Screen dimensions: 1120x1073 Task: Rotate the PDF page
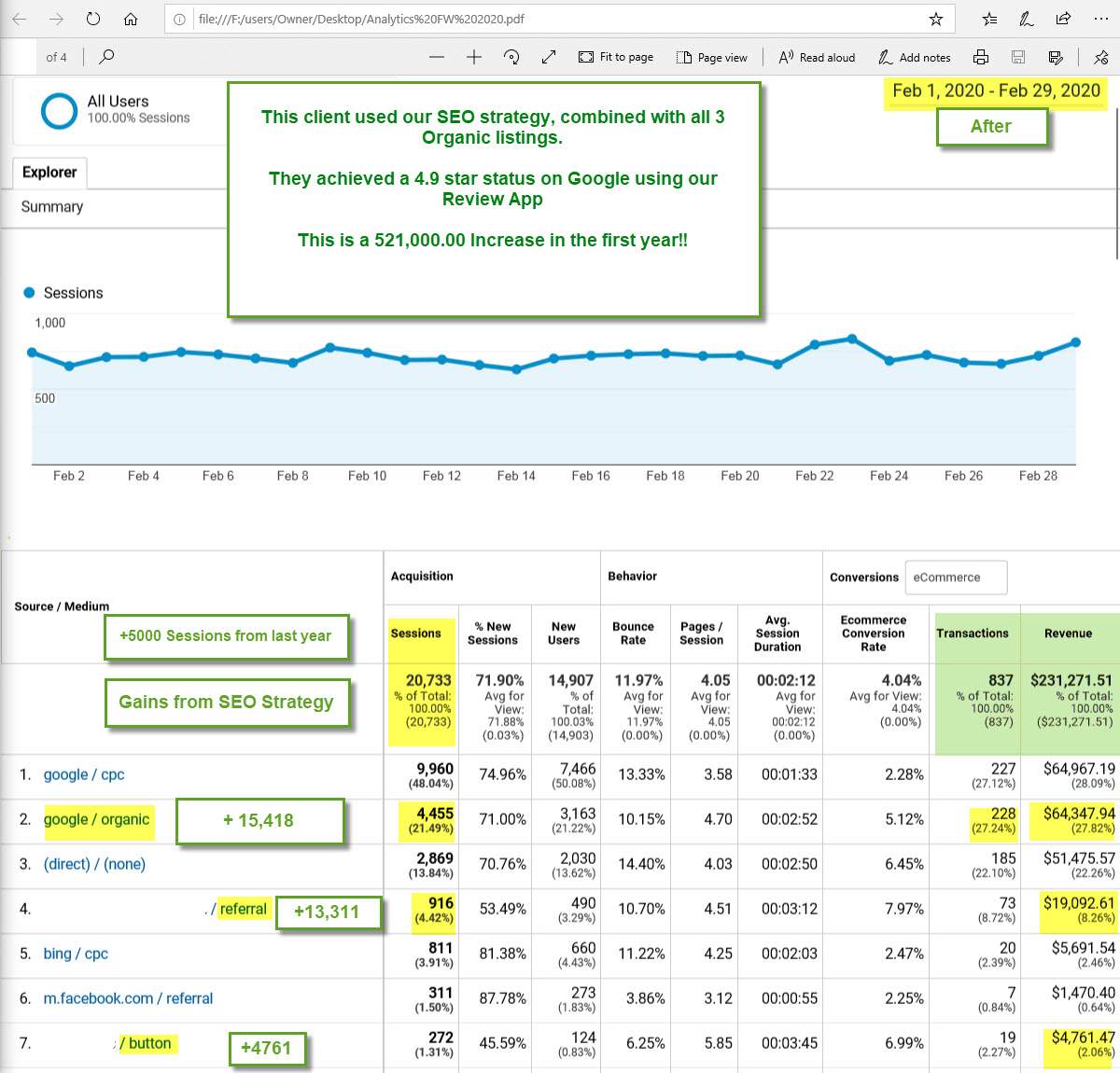(x=511, y=57)
